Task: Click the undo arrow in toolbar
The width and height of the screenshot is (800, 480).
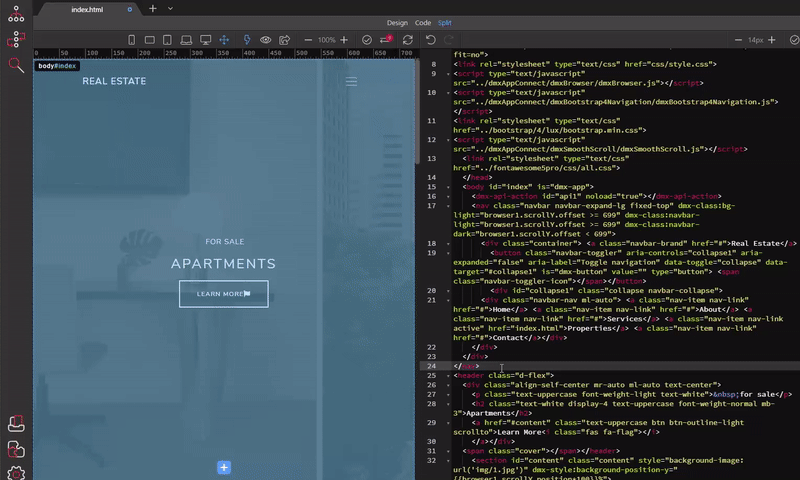Action: coord(431,40)
